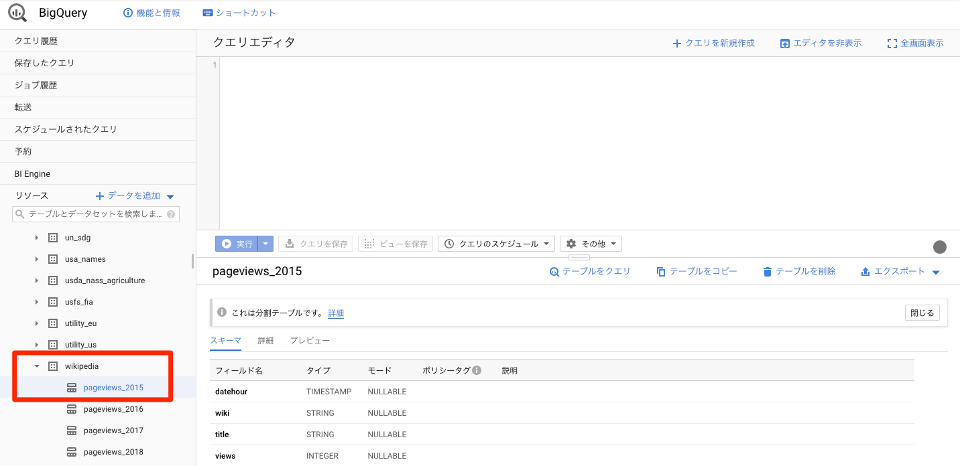Click the pageviews_2018 table icon

[72, 452]
